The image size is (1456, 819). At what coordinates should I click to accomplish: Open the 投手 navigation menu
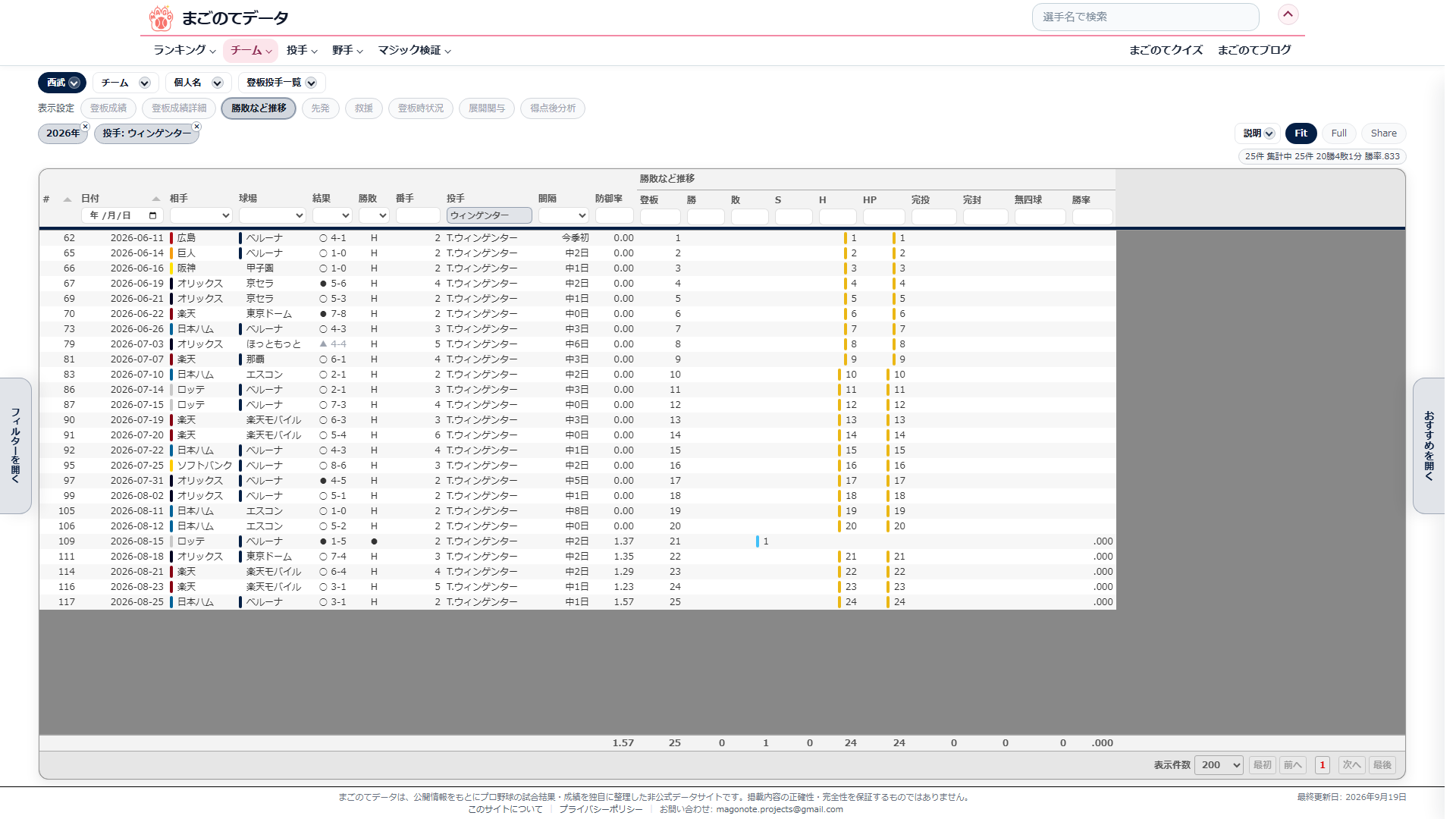pyautogui.click(x=301, y=50)
